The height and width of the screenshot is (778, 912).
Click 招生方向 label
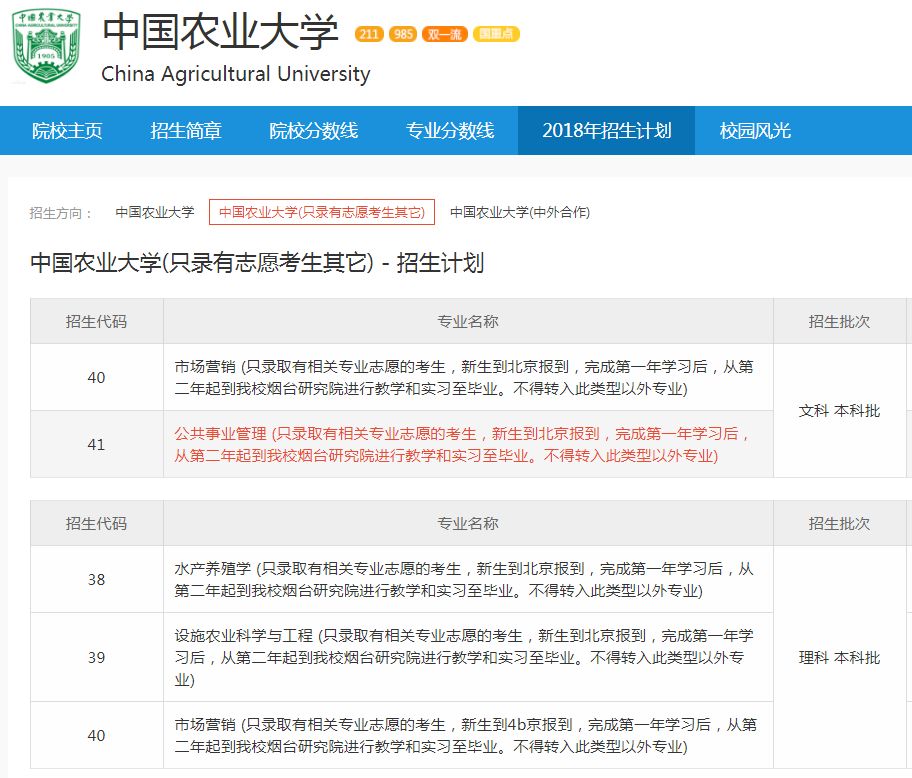click(x=60, y=213)
